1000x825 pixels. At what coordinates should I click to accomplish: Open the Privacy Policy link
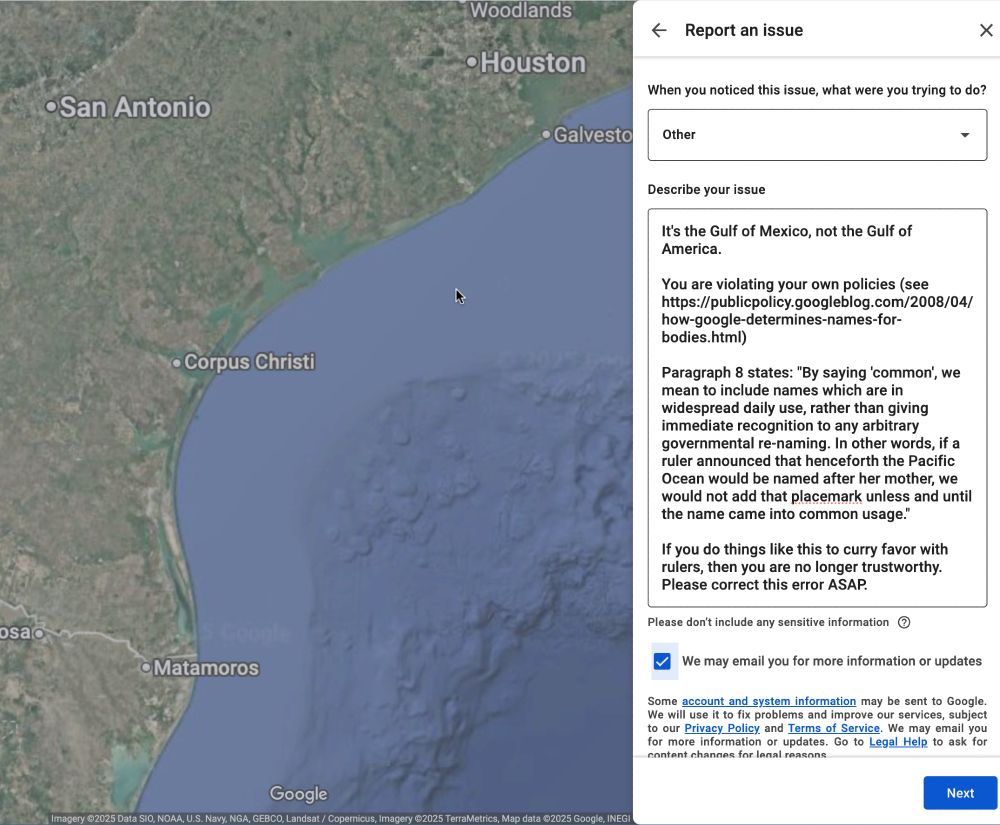pos(722,728)
